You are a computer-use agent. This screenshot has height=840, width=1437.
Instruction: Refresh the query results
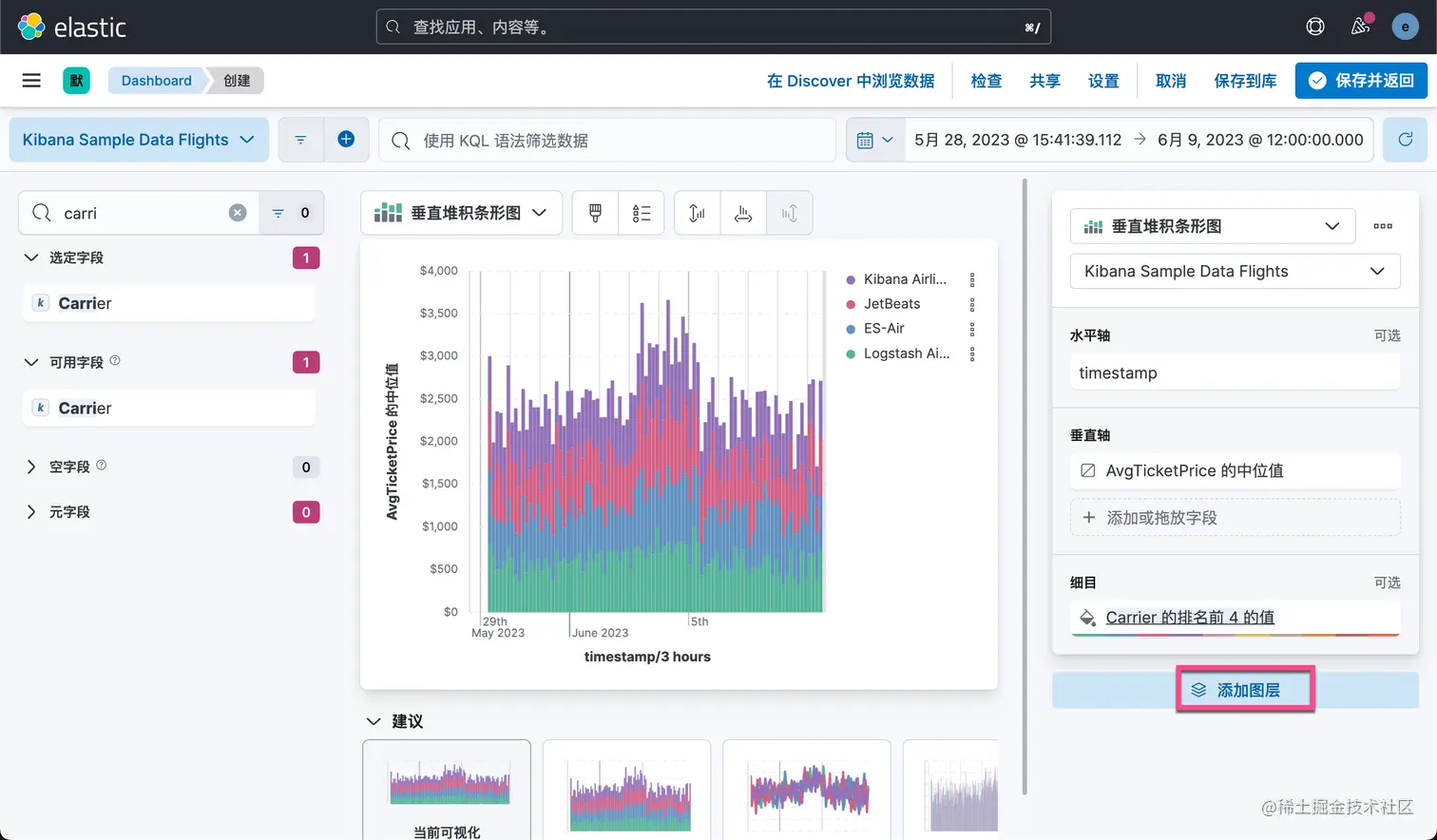pyautogui.click(x=1405, y=140)
